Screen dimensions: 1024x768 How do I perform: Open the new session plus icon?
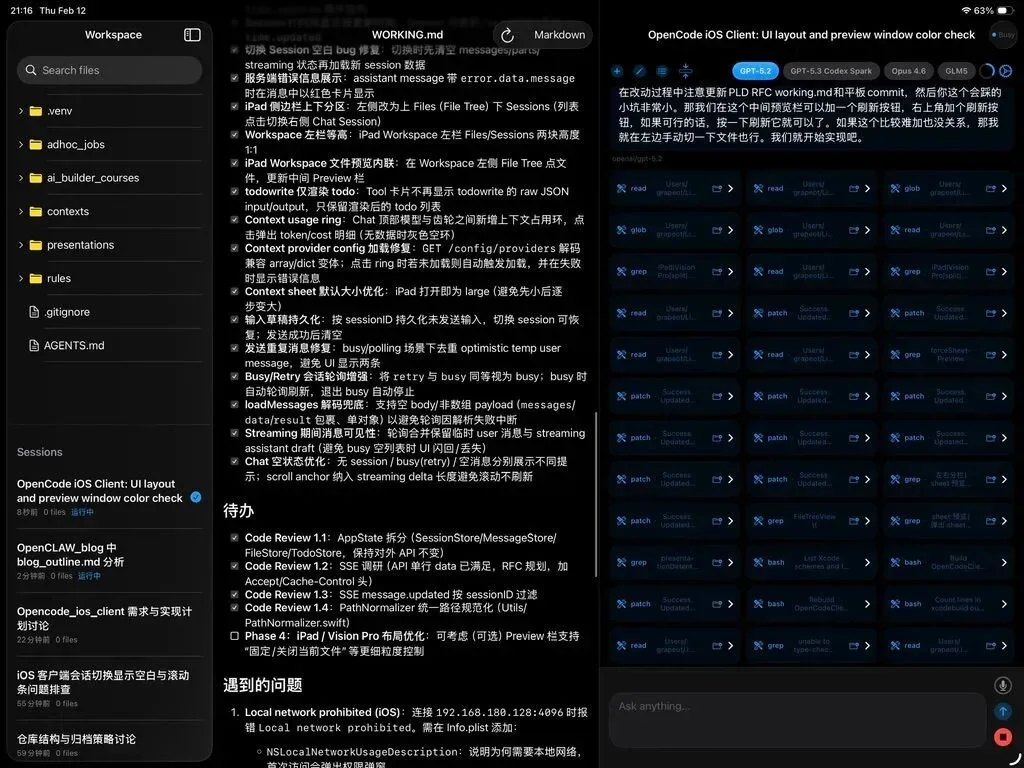pos(616,71)
